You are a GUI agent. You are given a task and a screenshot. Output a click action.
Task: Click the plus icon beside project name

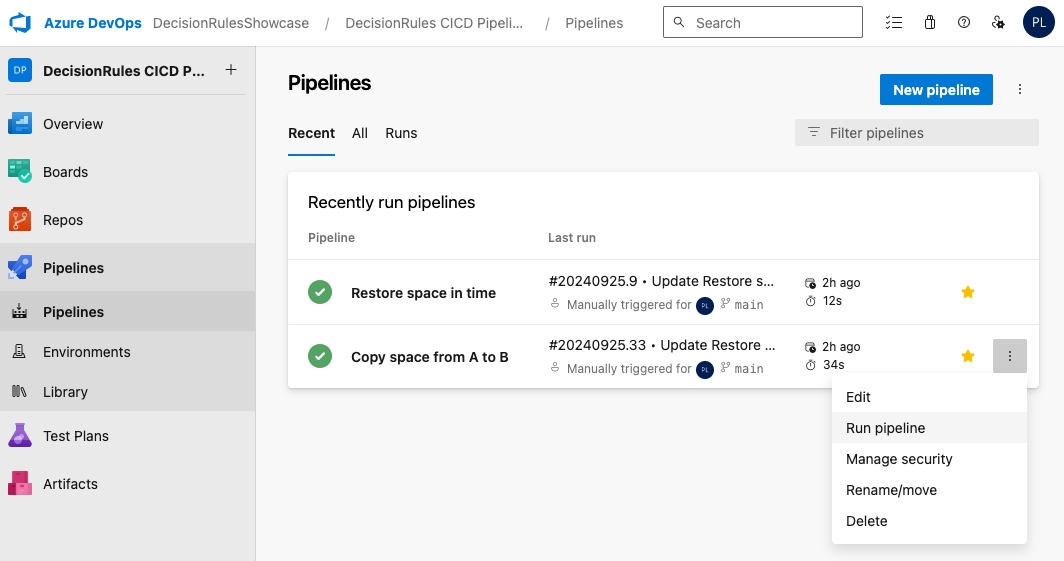[x=231, y=70]
